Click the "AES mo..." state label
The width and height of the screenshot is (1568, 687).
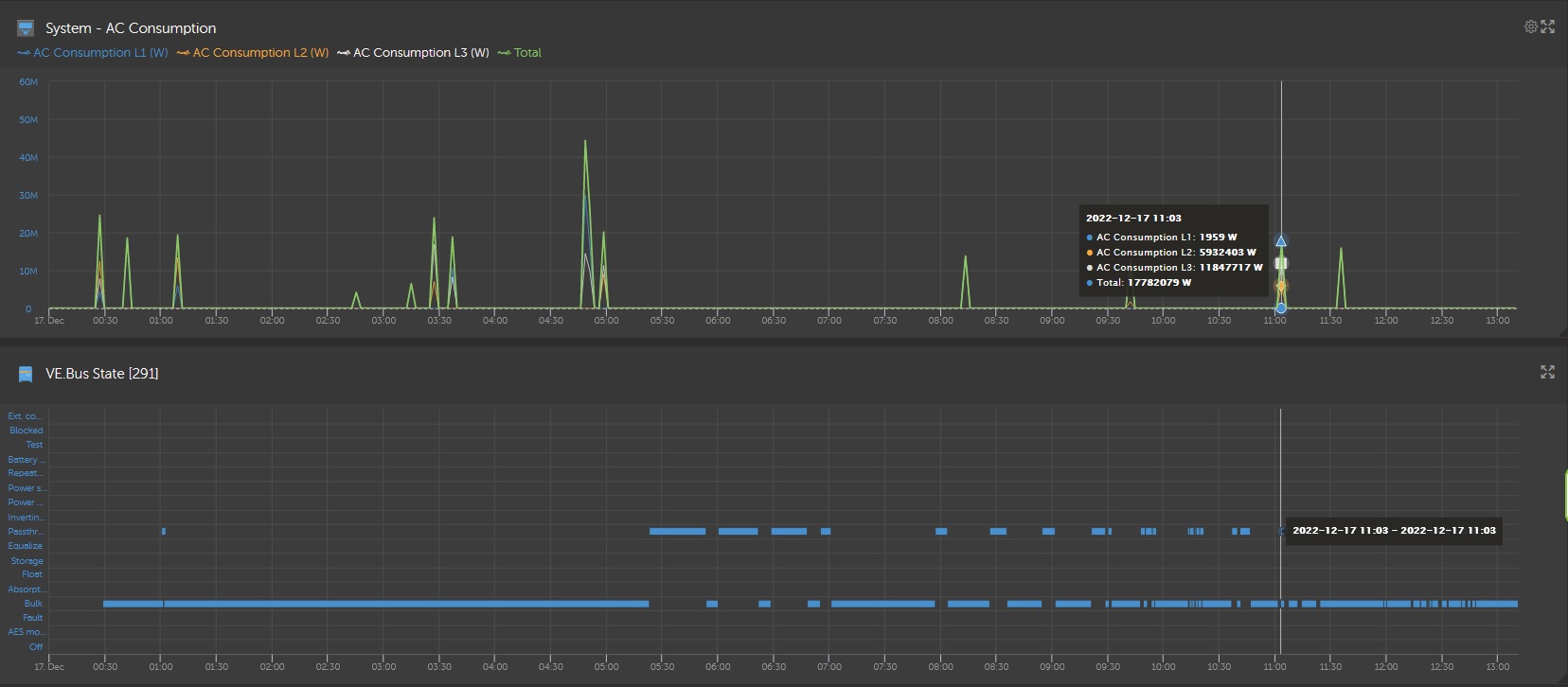[26, 632]
